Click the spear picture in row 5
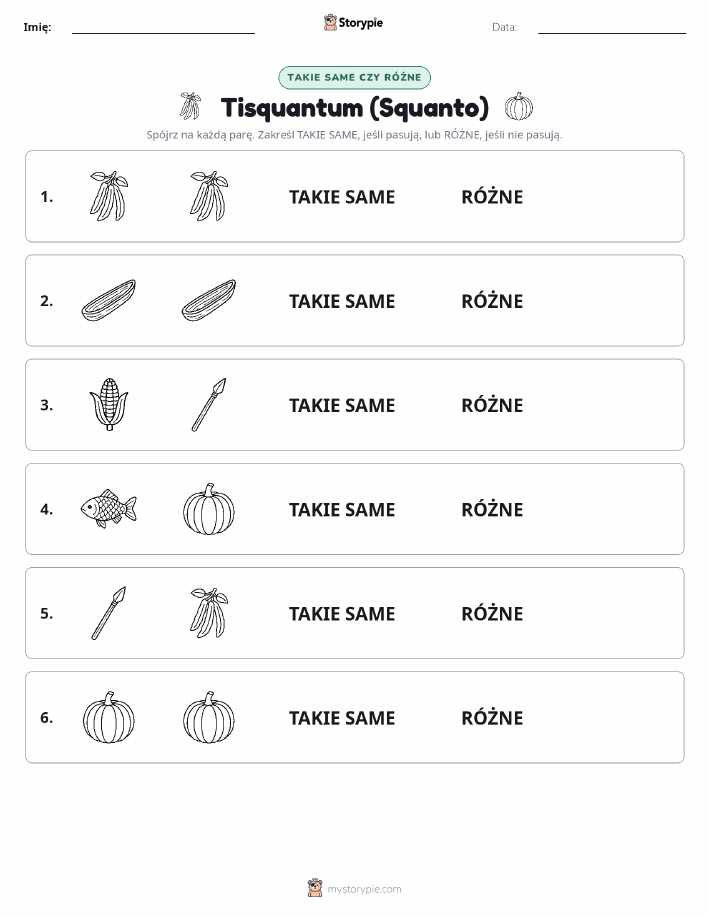 click(x=109, y=613)
